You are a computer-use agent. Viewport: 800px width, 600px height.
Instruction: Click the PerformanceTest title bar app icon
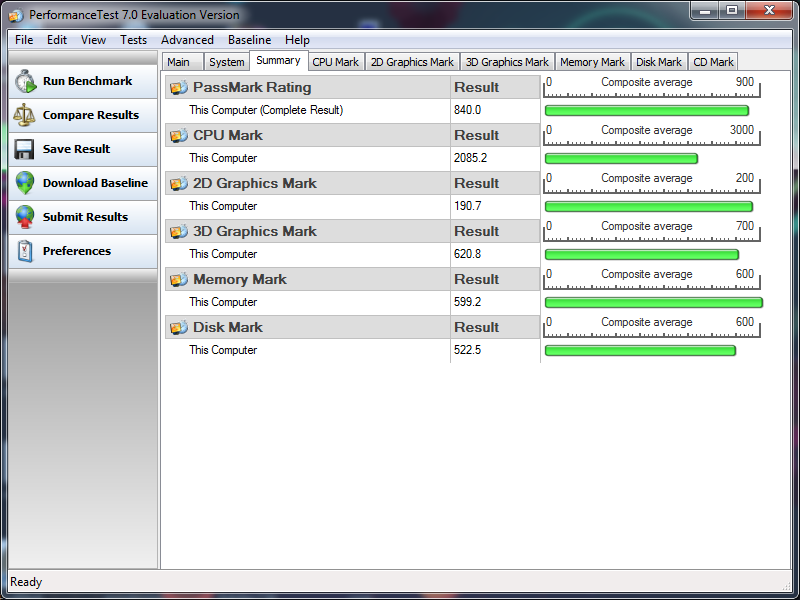point(16,15)
